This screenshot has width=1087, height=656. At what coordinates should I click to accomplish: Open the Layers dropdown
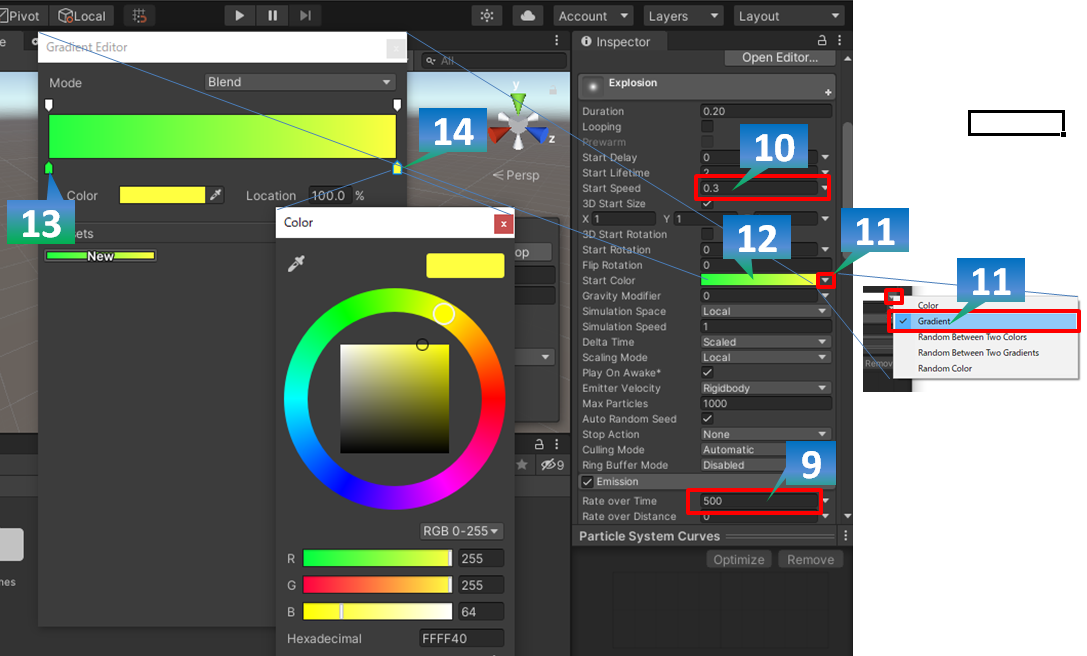[683, 16]
